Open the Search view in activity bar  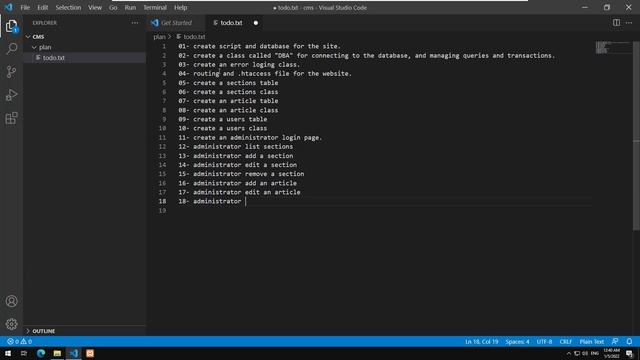tap(11, 49)
